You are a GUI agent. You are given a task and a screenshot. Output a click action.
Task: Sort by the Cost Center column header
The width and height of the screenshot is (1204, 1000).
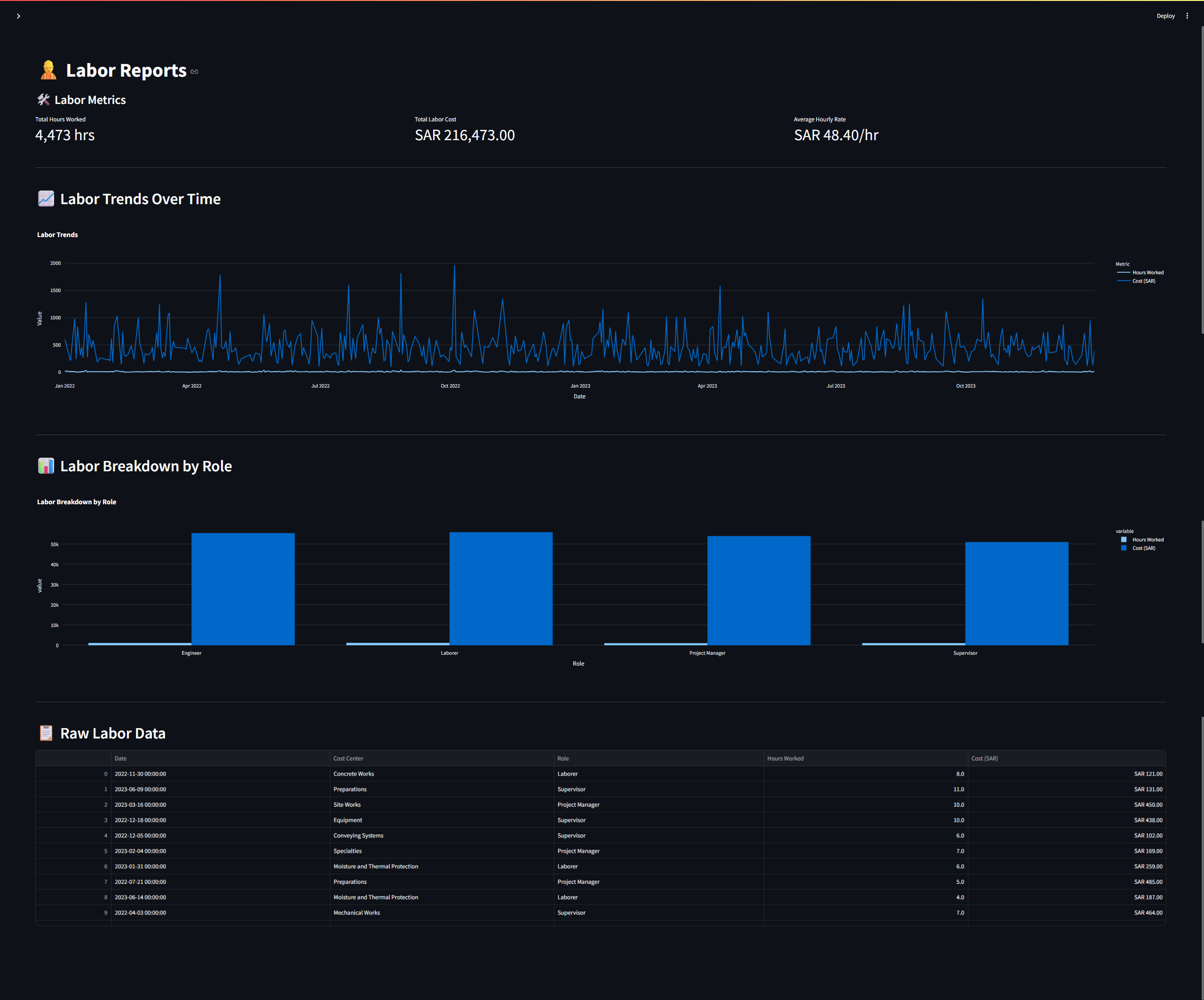442,758
